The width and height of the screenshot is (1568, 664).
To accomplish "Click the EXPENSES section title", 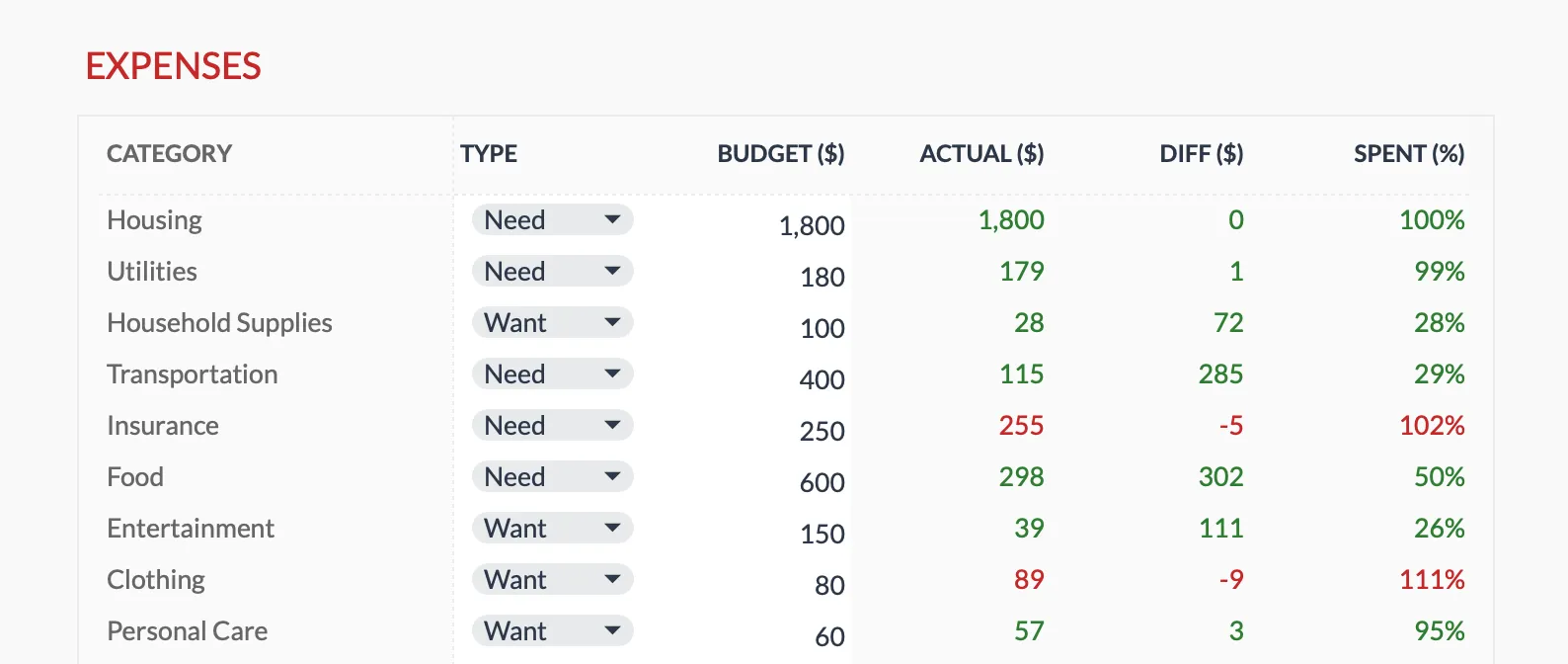I will 174,66.
